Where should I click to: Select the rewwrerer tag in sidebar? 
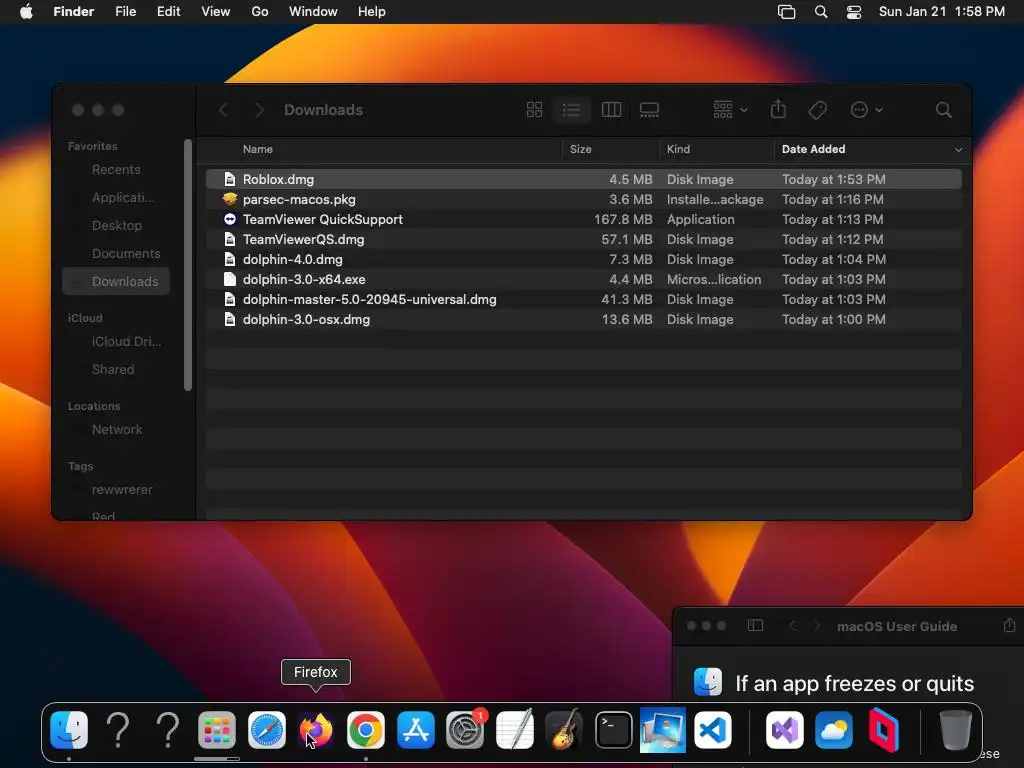tap(116, 490)
